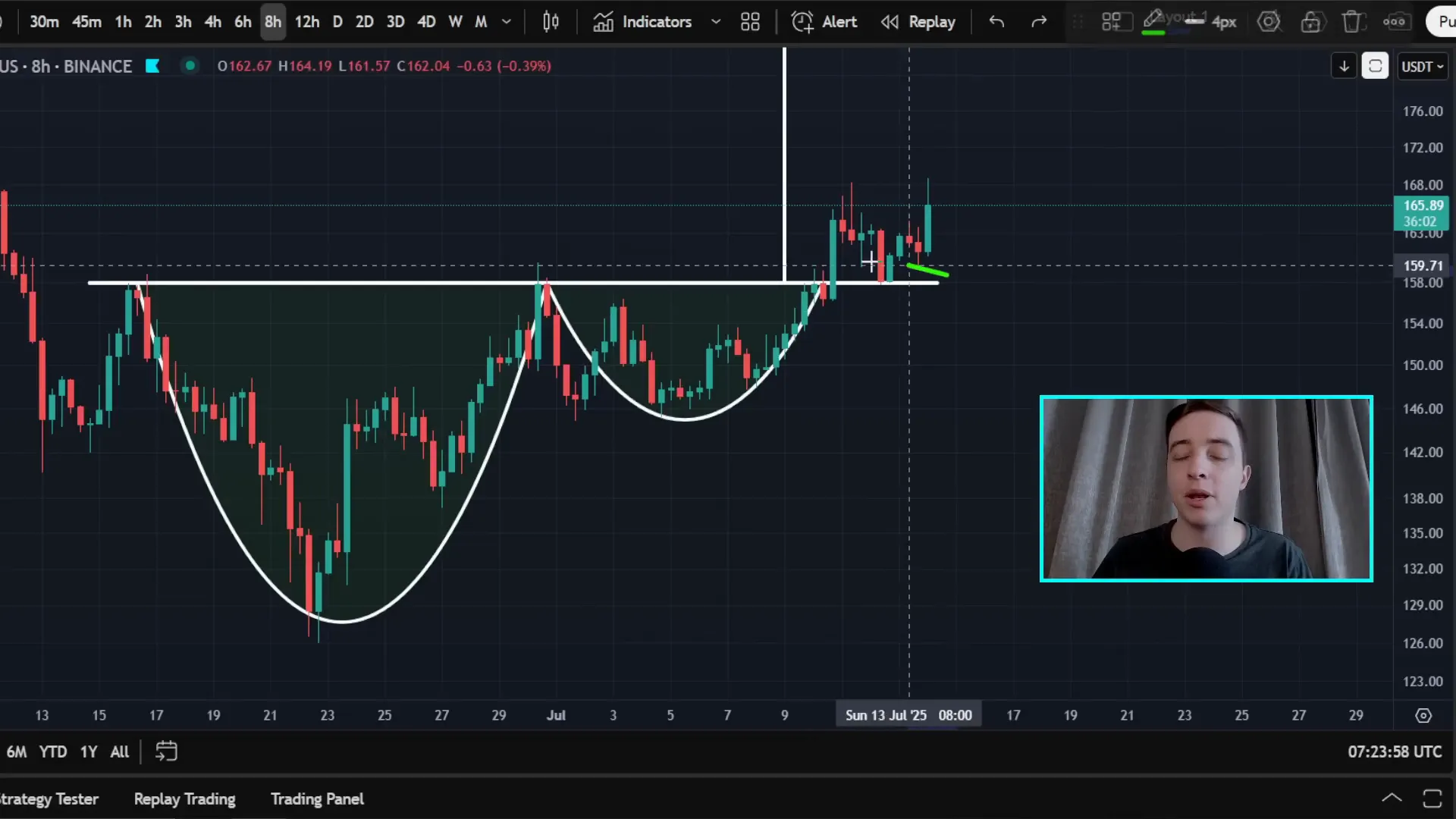Switch to the 3h timeframe
The image size is (1456, 819).
click(x=183, y=22)
